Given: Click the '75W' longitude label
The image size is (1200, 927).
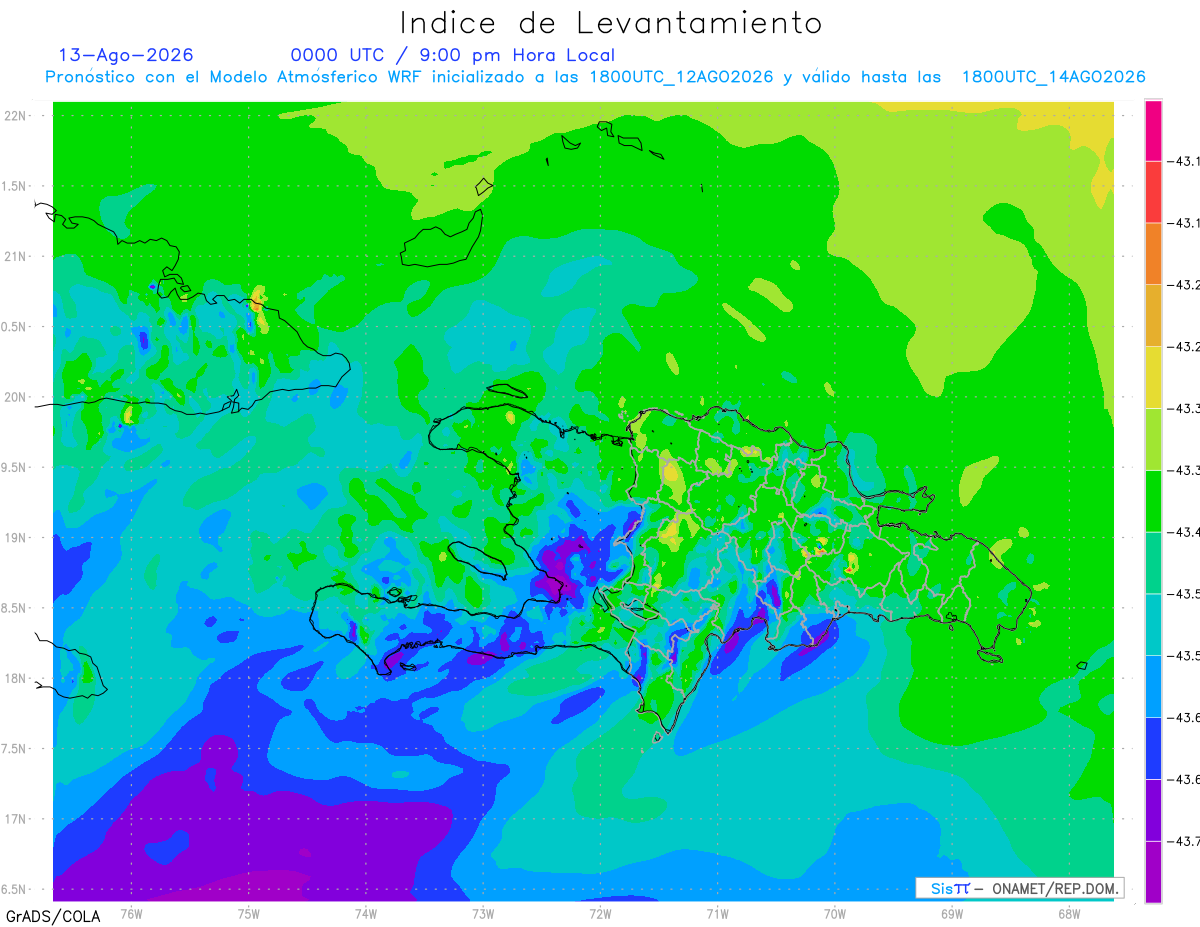Looking at the screenshot, I should pyautogui.click(x=249, y=913).
